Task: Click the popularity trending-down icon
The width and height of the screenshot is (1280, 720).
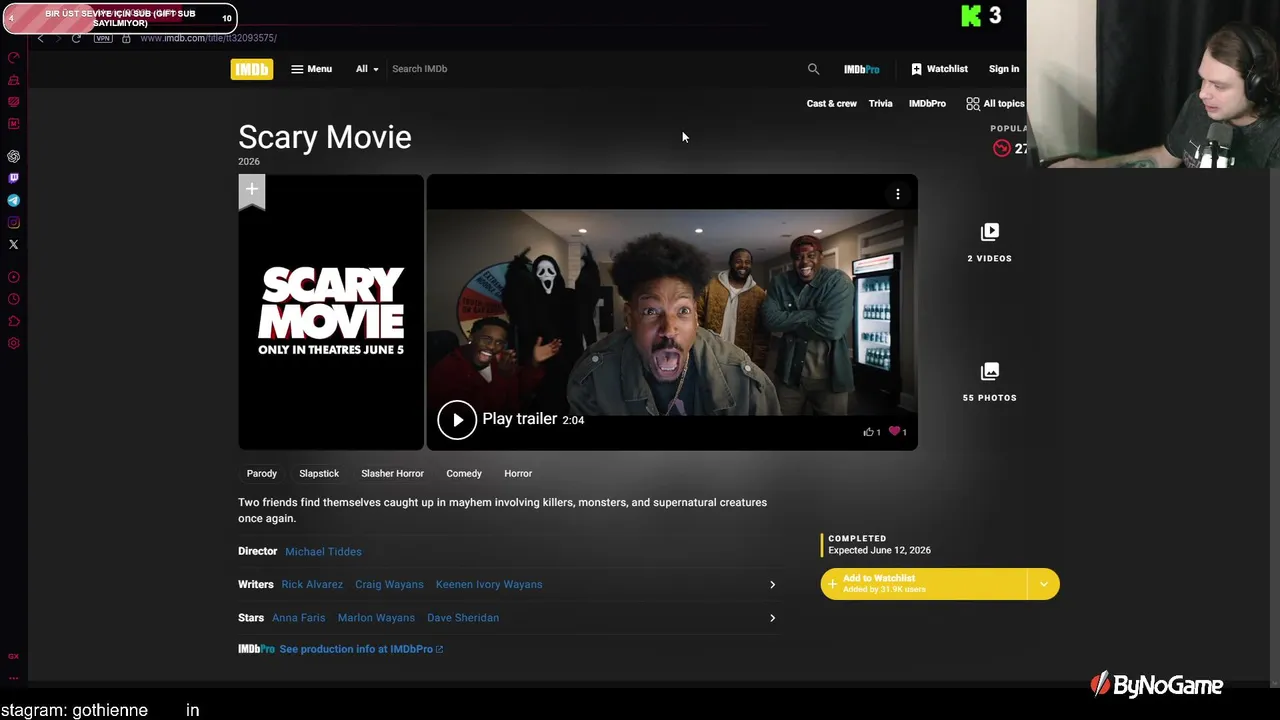Action: tap(1002, 148)
